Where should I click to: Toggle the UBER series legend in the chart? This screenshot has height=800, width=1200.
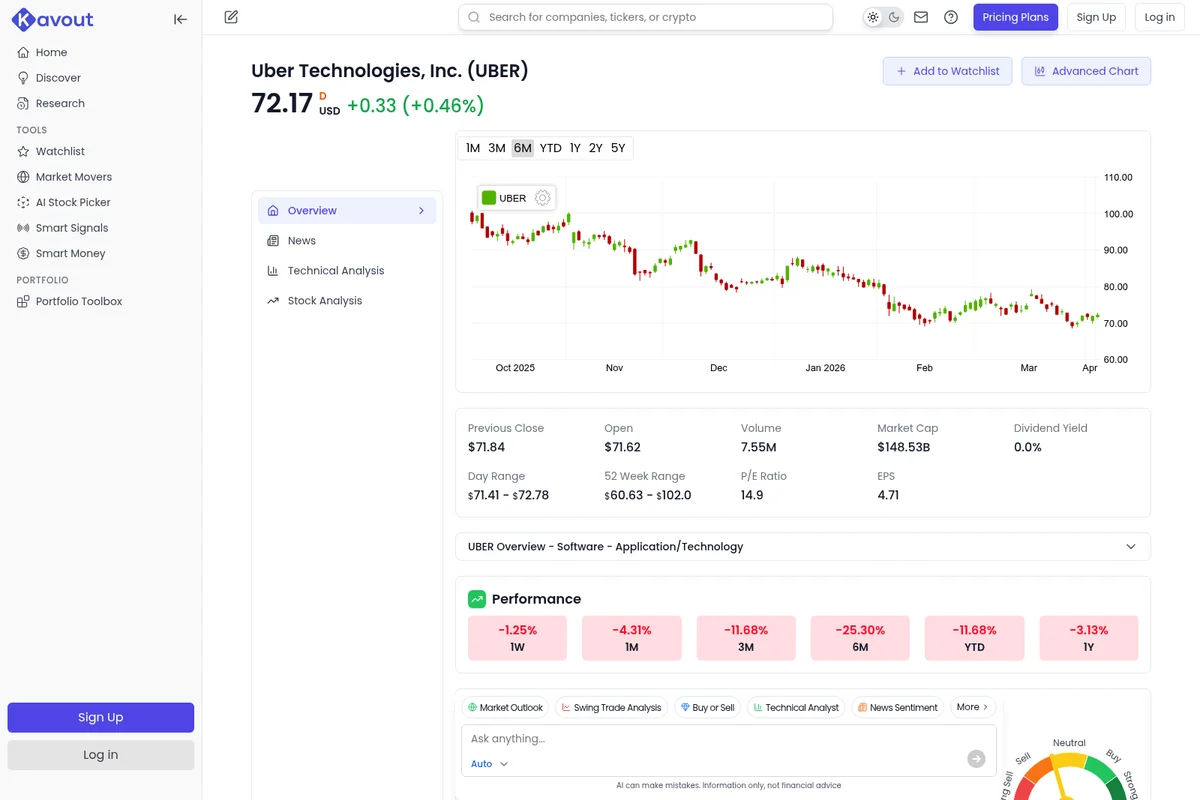coord(511,197)
